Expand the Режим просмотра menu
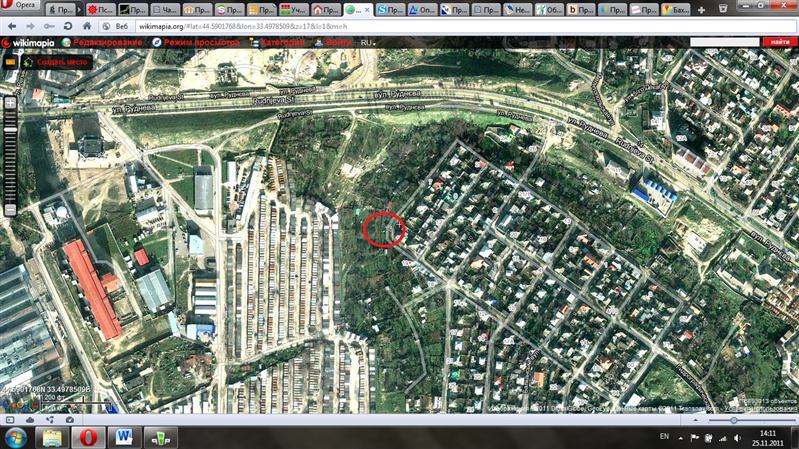 click(x=199, y=43)
